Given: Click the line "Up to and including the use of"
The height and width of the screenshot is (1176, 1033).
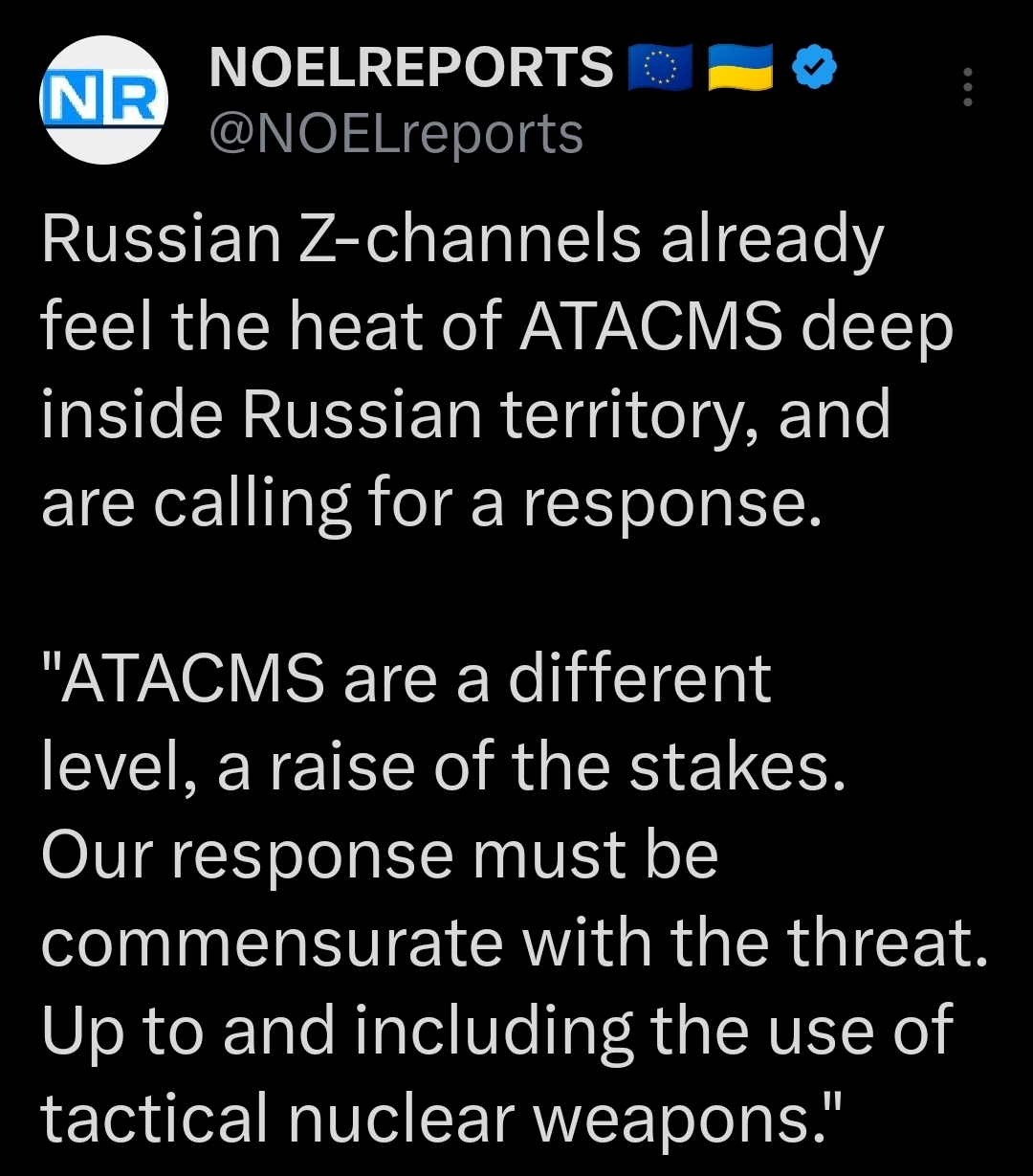Looking at the screenshot, I should (x=497, y=1030).
